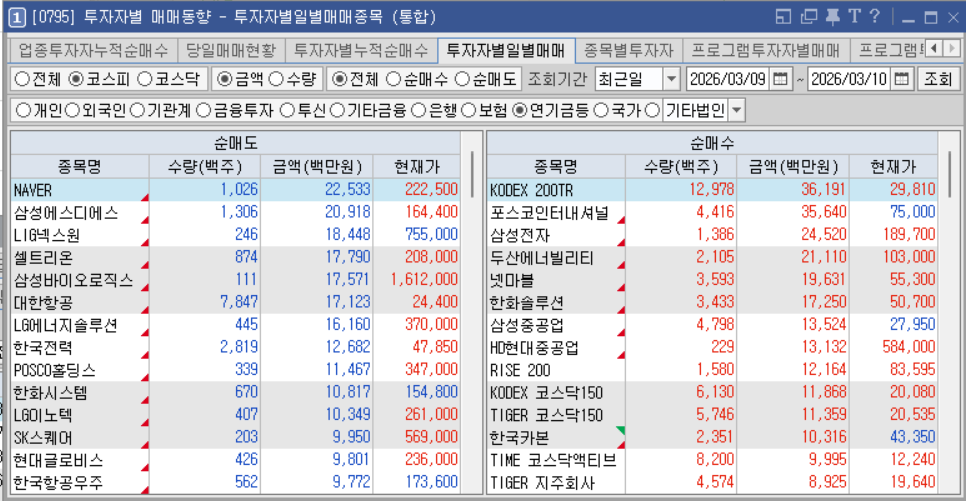
Task: Select TIGER 지주회사 row
Action: point(712,482)
